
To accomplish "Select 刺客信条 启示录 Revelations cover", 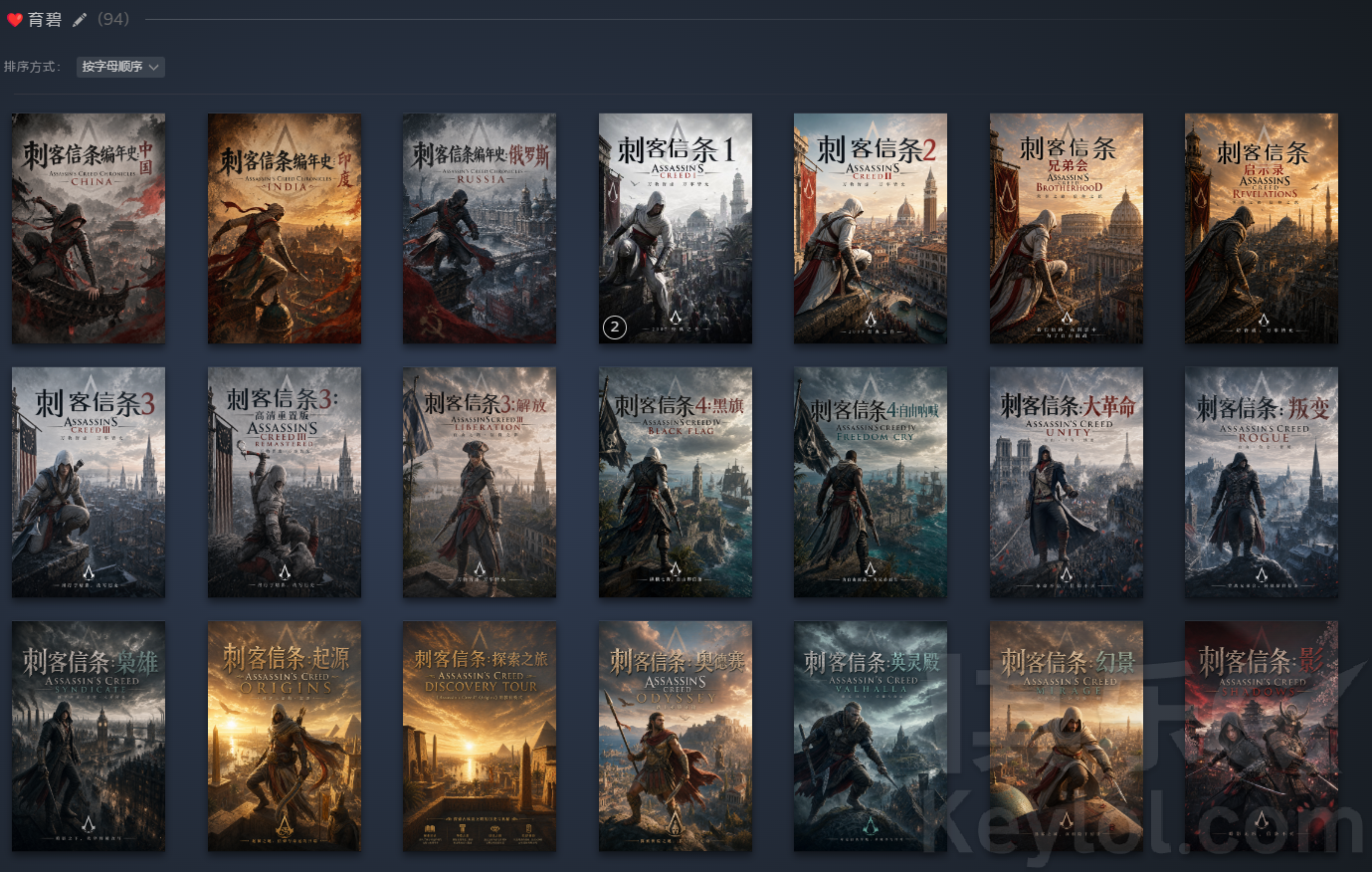I will pos(1262,228).
